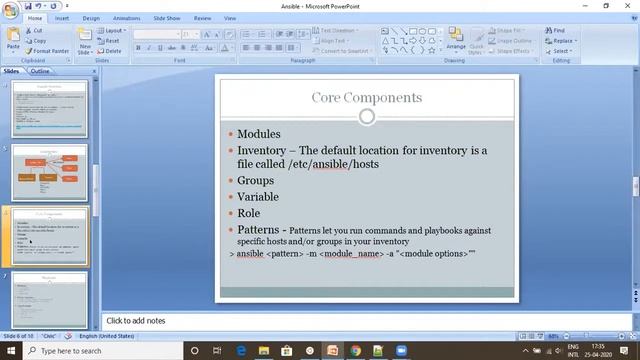Center the text
Viewport: 640px width, 360px height.
pyautogui.click(x=257, y=48)
